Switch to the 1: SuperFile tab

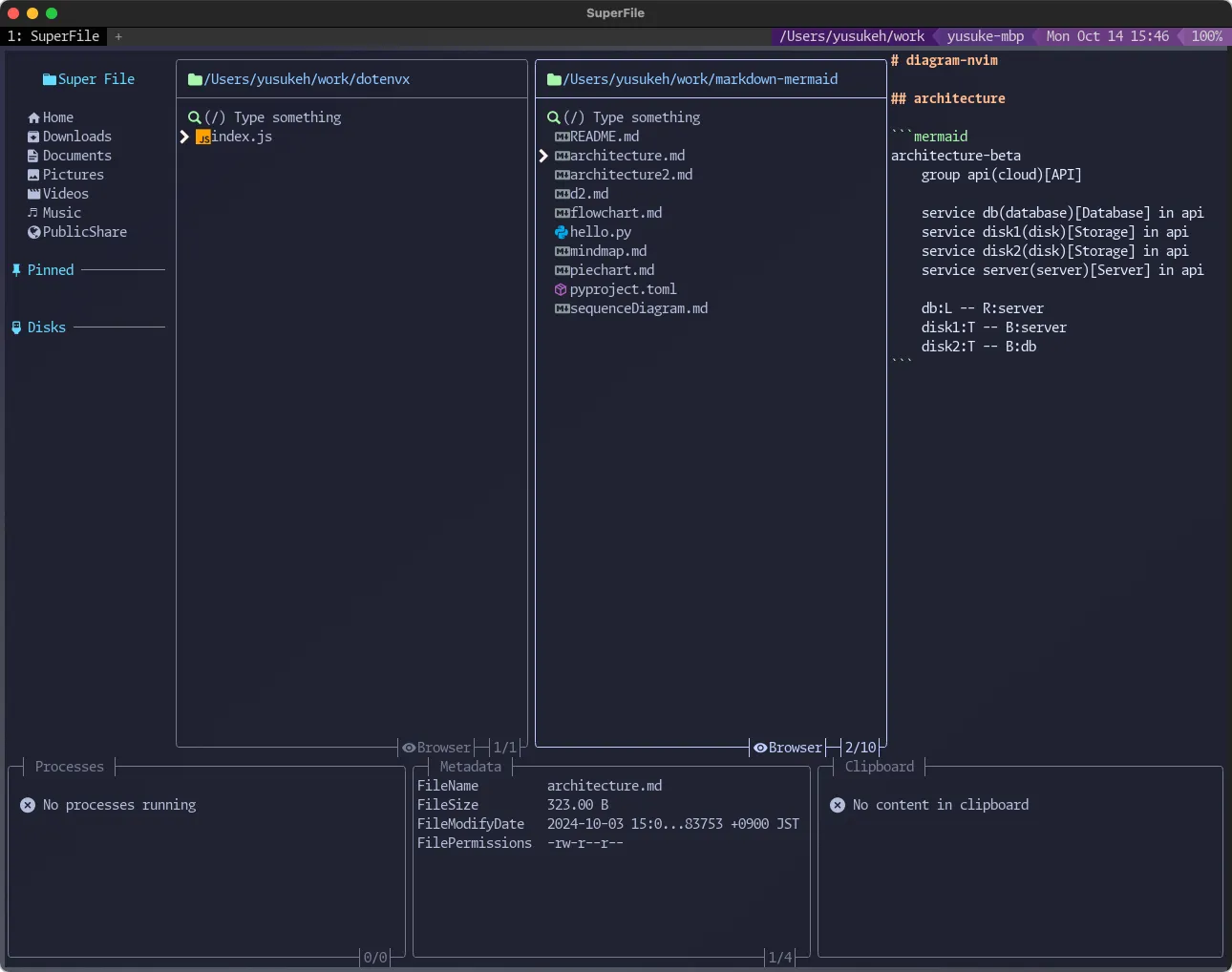[53, 36]
